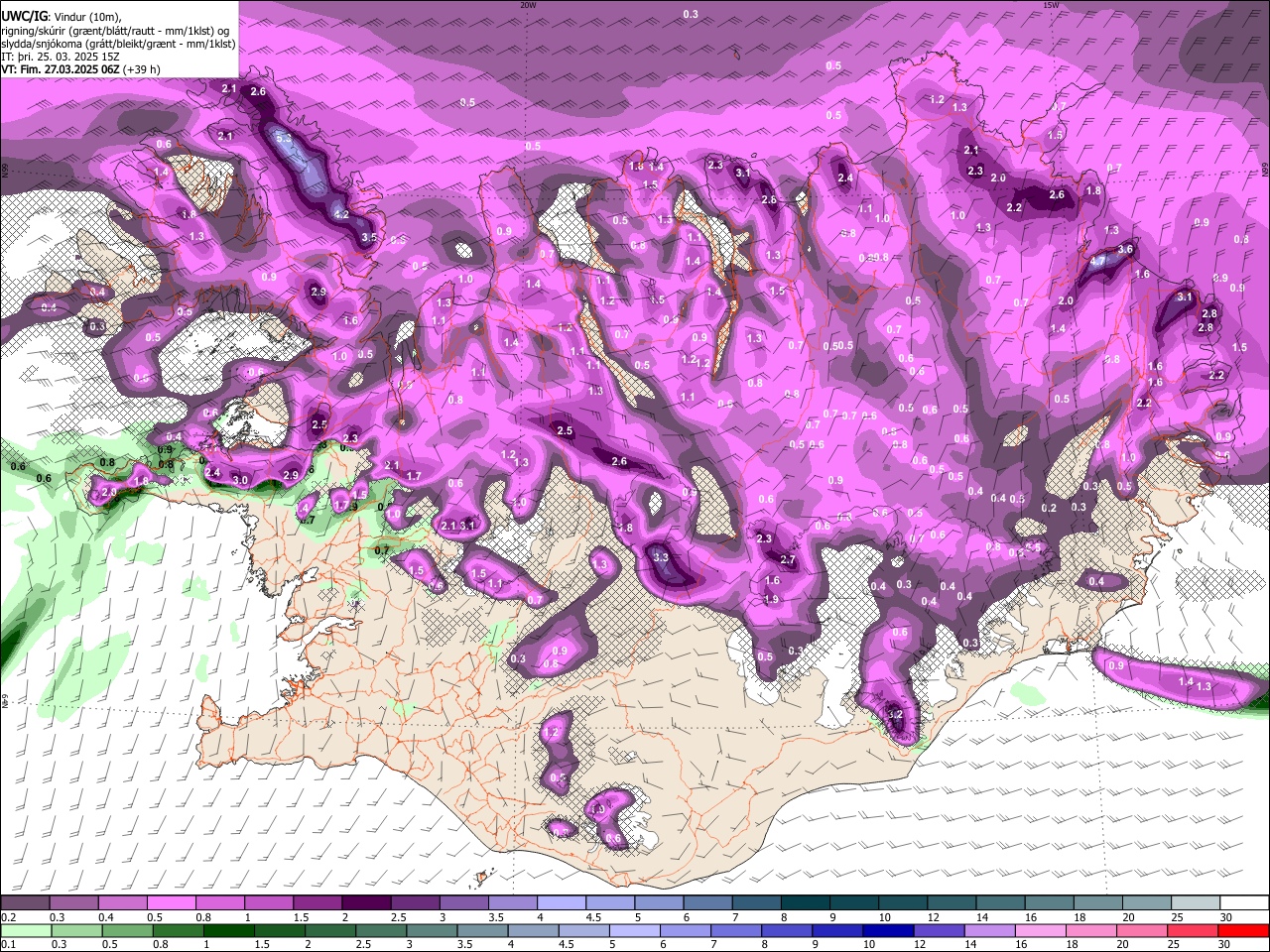Select the white 30 swatch ending snow legend

1245,903
